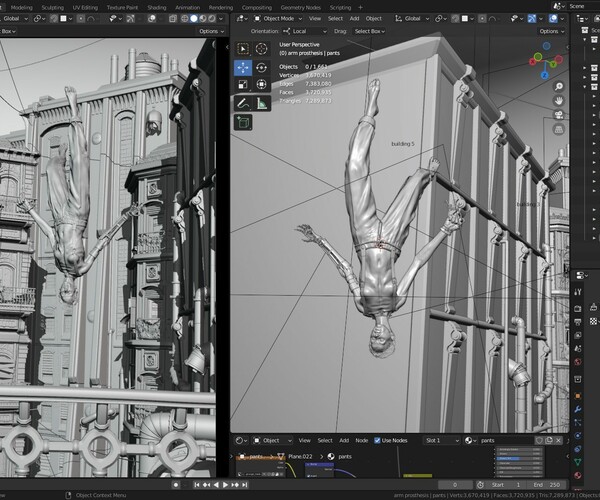Activate the Measure tool icon
The image size is (600, 500).
(262, 102)
